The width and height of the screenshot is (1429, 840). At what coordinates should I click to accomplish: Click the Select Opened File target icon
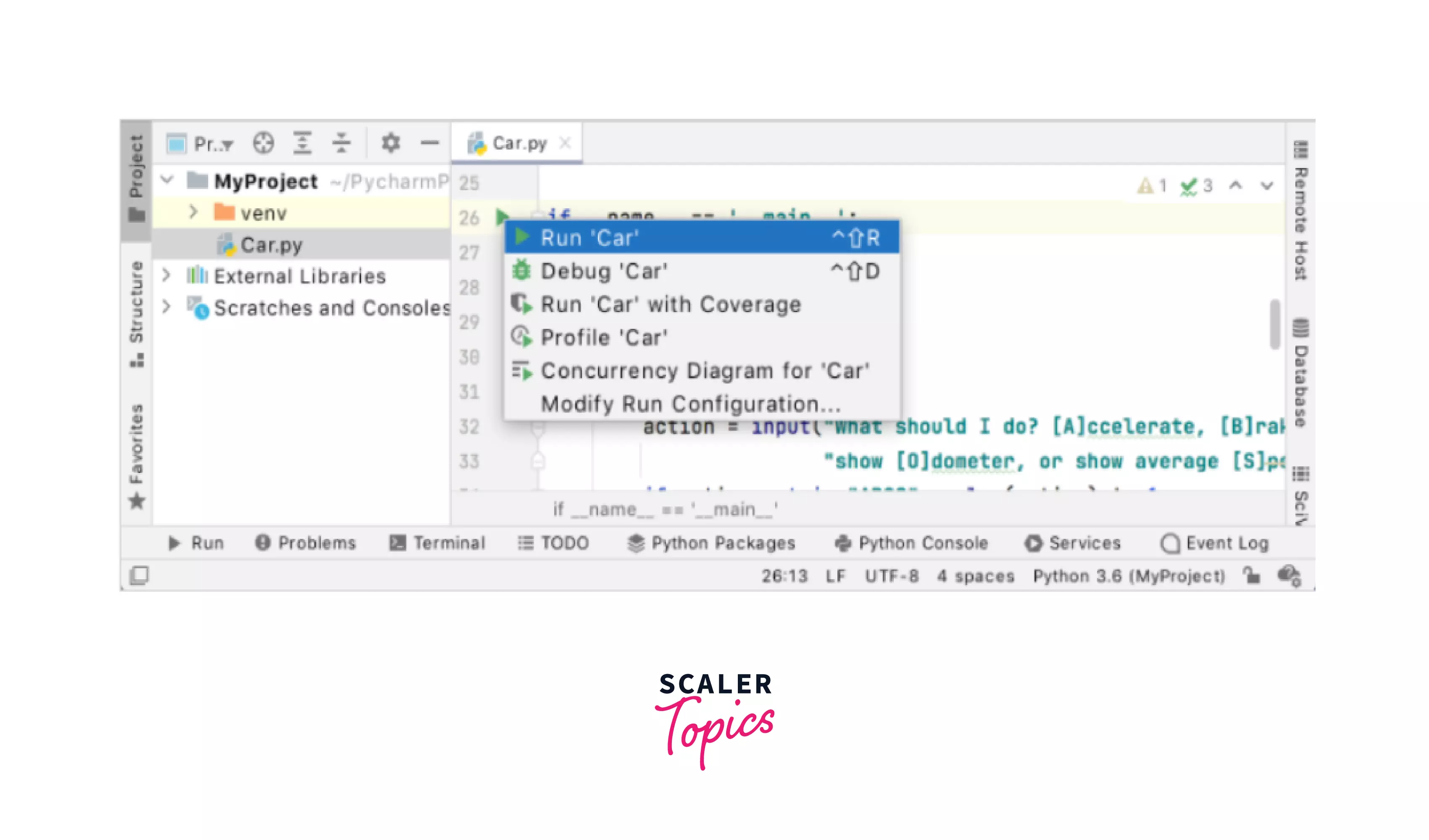tap(264, 143)
